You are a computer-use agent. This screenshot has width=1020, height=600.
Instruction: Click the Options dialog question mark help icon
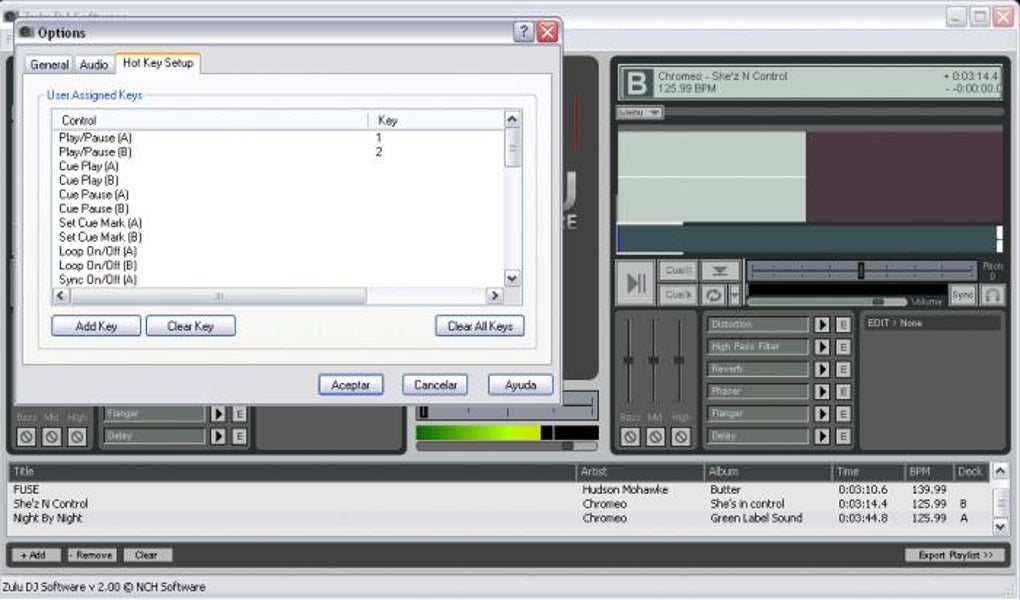pos(524,31)
